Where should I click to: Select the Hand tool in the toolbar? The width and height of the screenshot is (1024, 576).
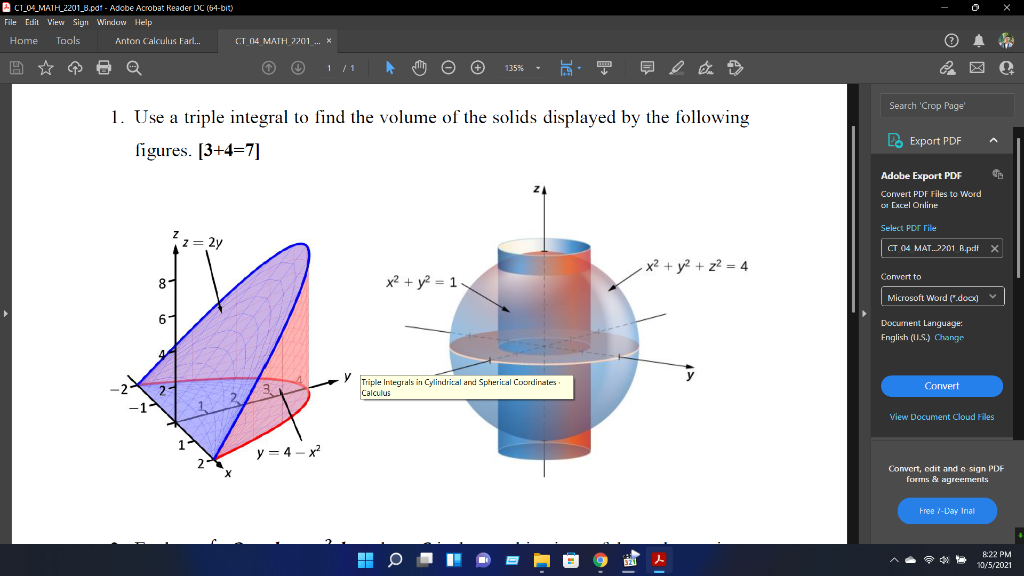[x=418, y=68]
